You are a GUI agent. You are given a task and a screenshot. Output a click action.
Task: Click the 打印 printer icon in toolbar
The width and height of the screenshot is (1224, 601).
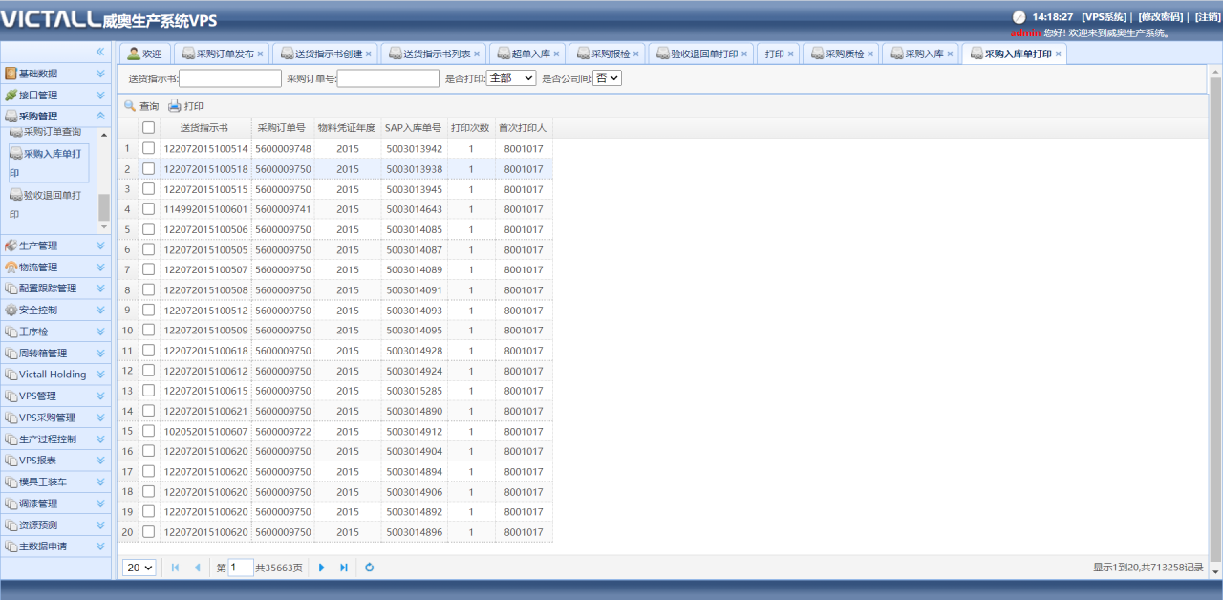click(x=175, y=106)
